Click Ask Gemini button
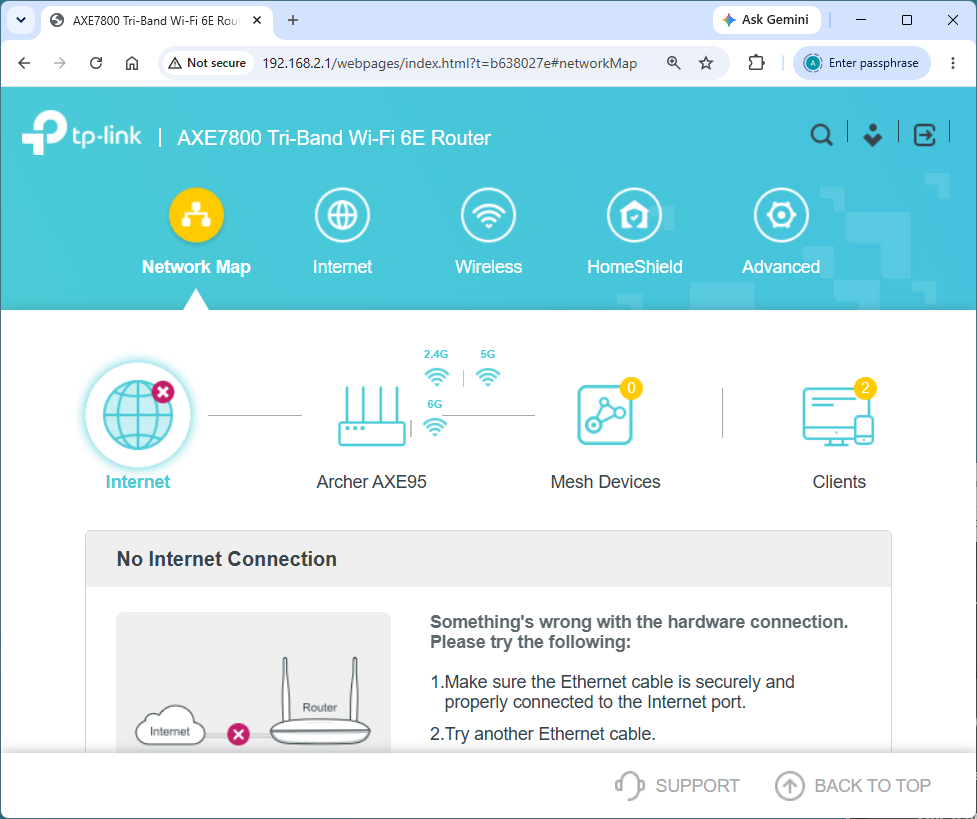 tap(766, 20)
